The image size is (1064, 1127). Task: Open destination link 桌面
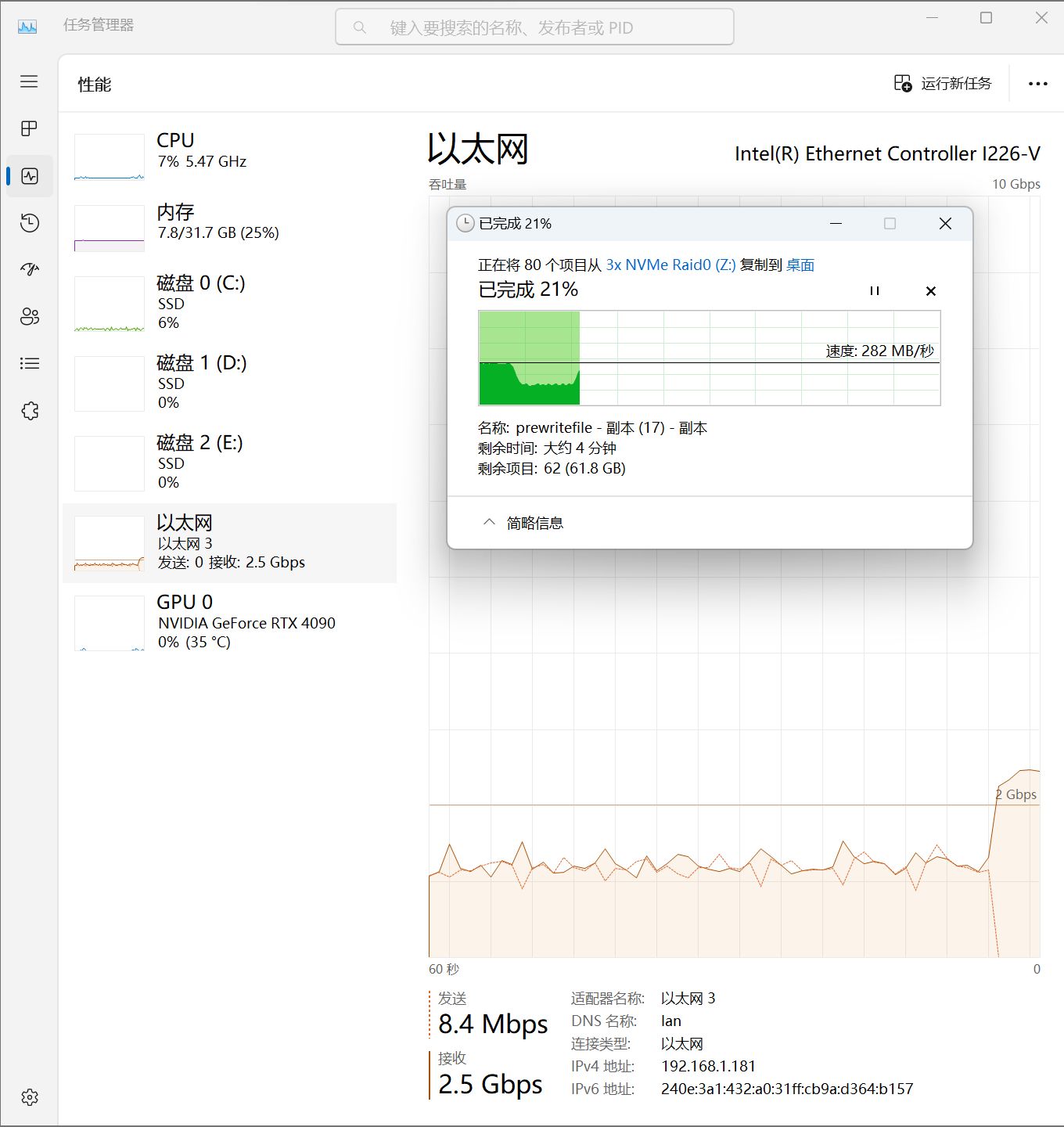800,265
